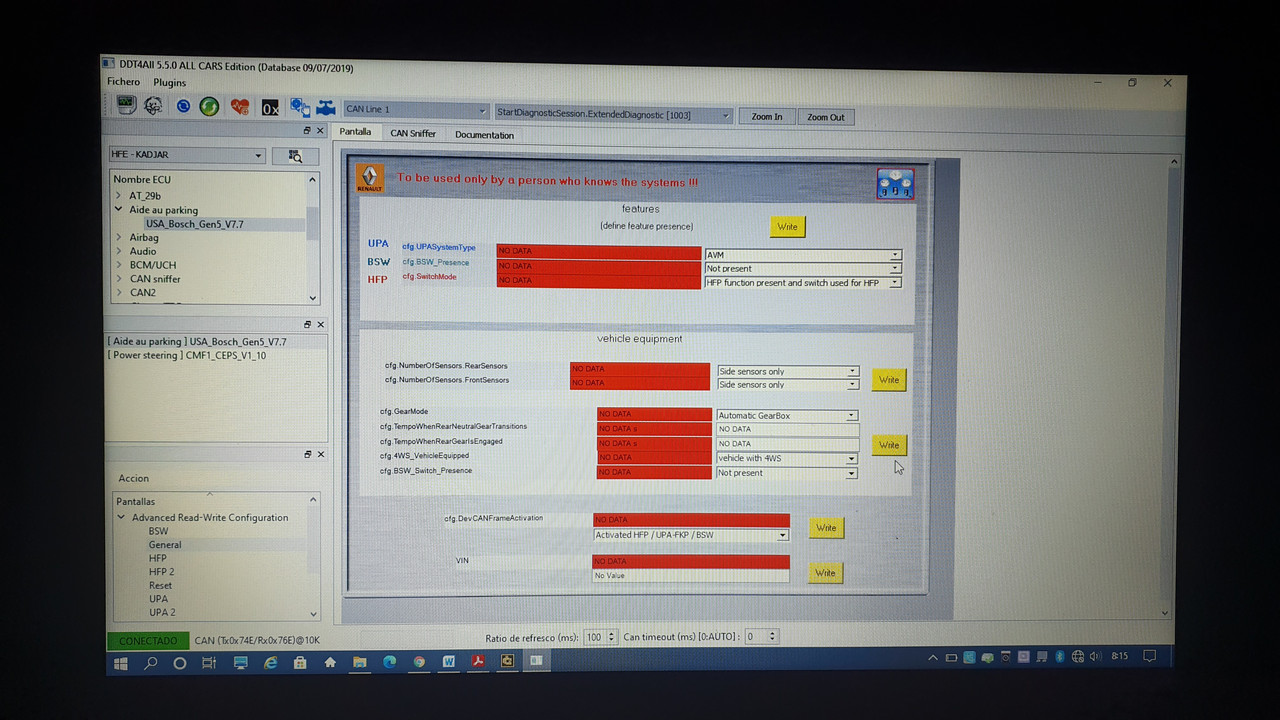The width and height of the screenshot is (1280, 720).
Task: Open Cortana from the taskbar
Action: [180, 662]
